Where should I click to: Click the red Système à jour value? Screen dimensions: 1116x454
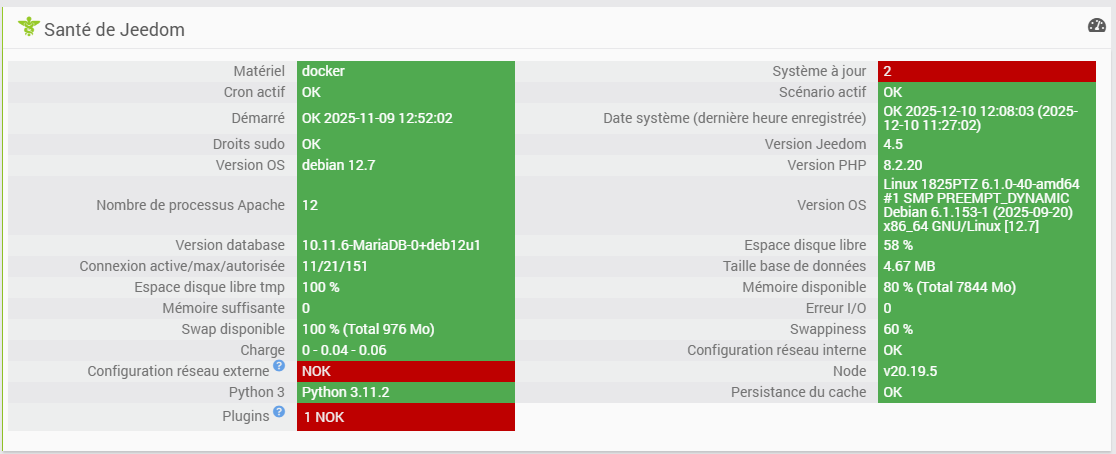tap(987, 71)
